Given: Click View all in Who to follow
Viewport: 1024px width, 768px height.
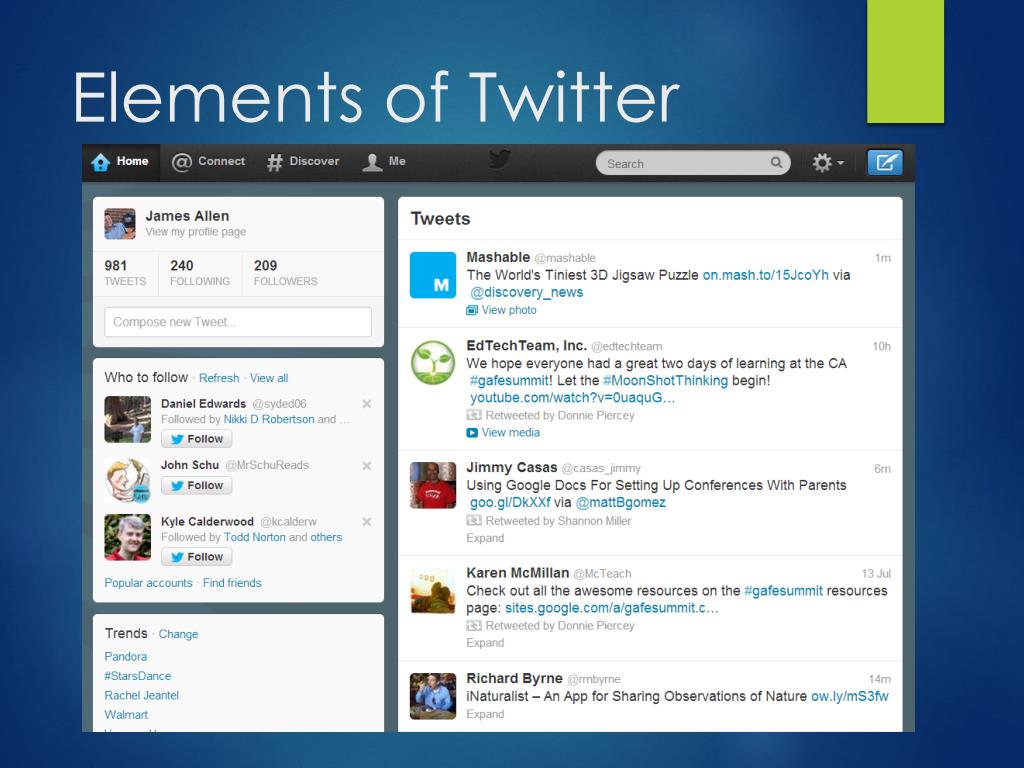Looking at the screenshot, I should (268, 378).
